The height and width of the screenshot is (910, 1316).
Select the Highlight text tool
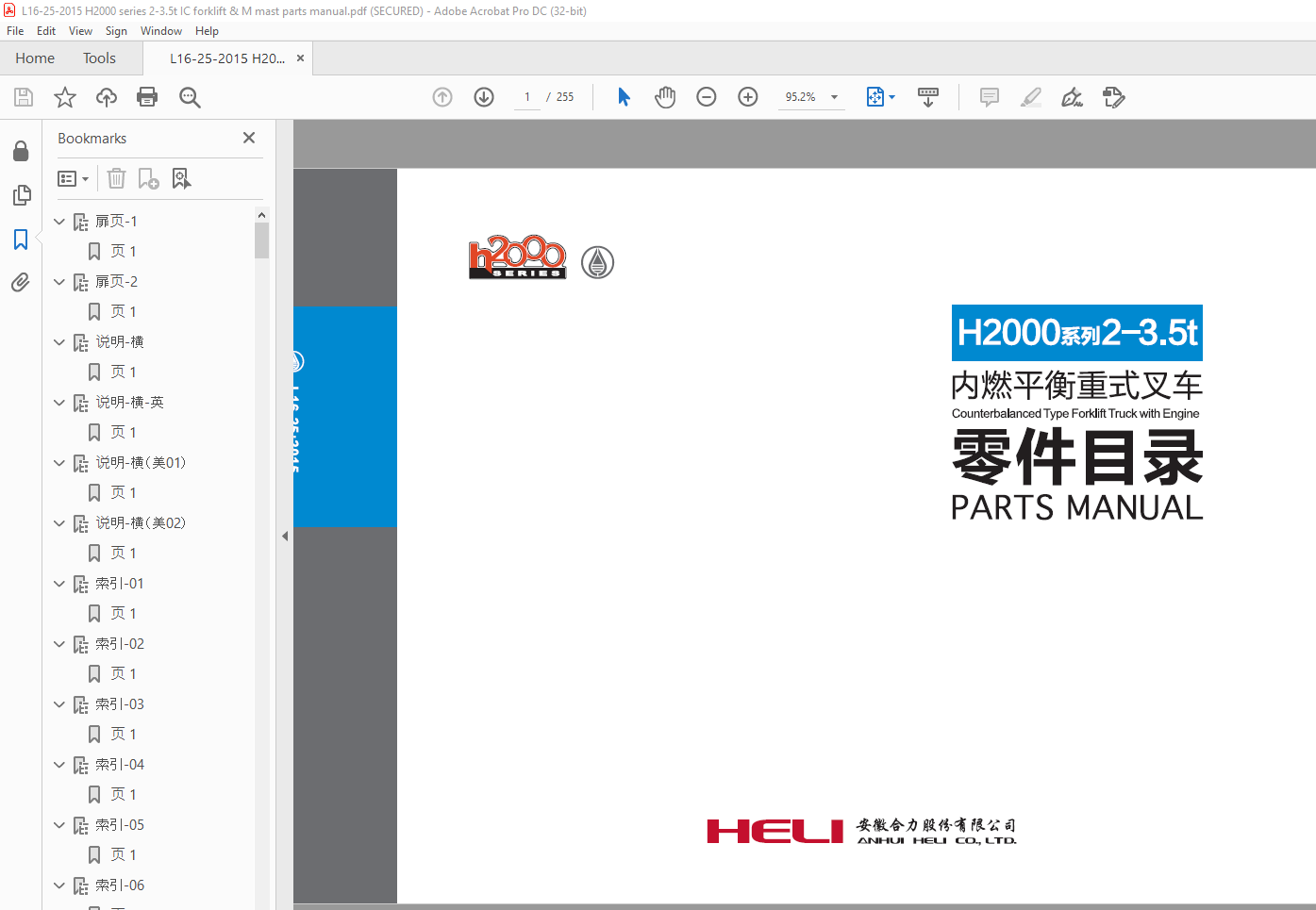point(1031,97)
